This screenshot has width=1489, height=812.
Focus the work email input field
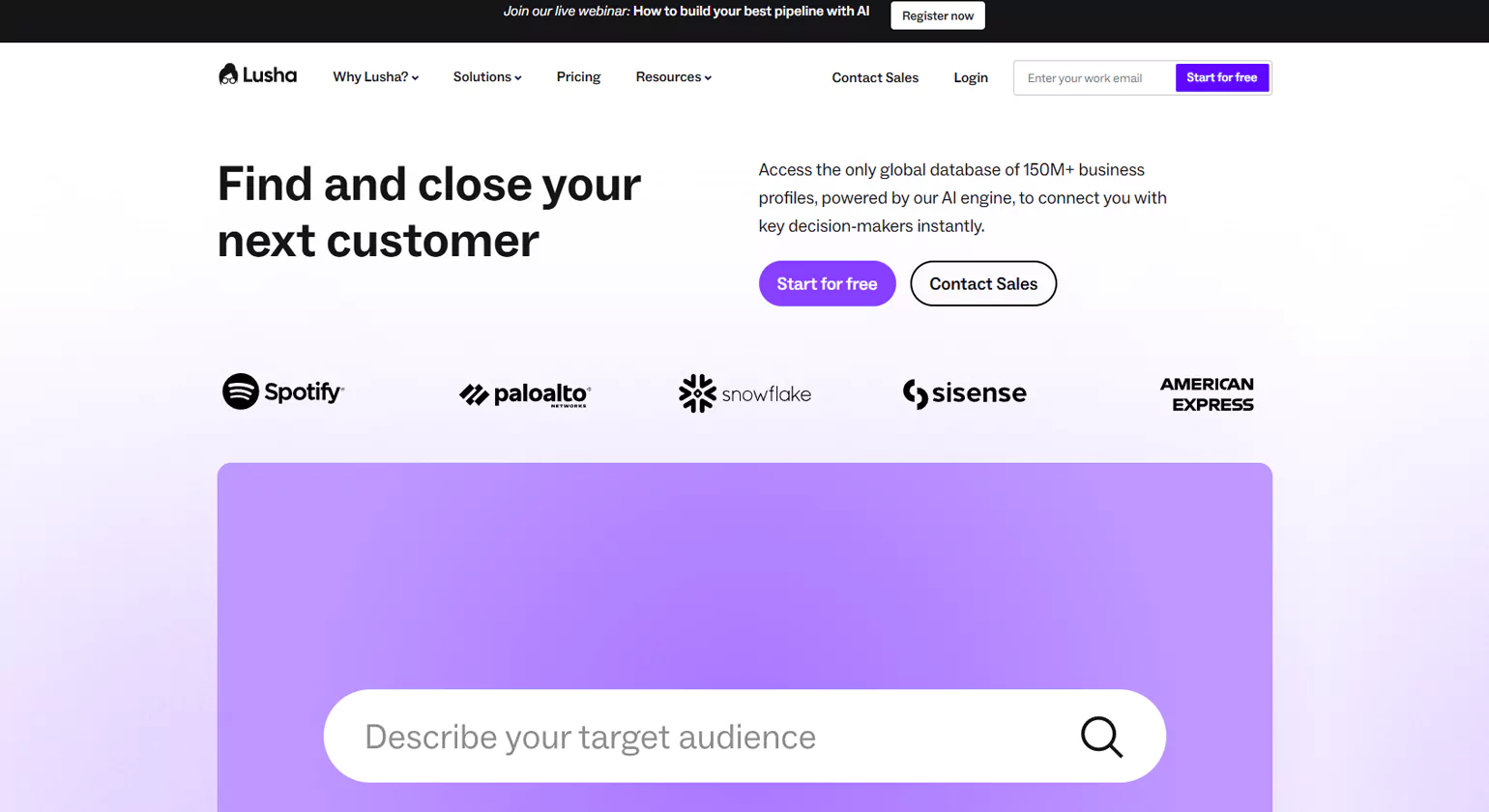click(x=1094, y=78)
